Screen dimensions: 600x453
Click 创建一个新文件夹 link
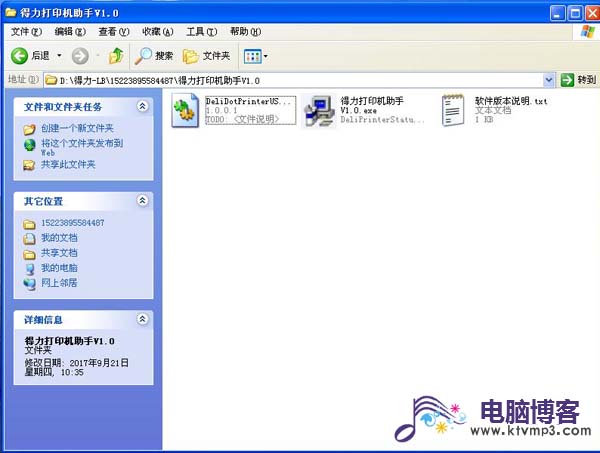pos(77,128)
